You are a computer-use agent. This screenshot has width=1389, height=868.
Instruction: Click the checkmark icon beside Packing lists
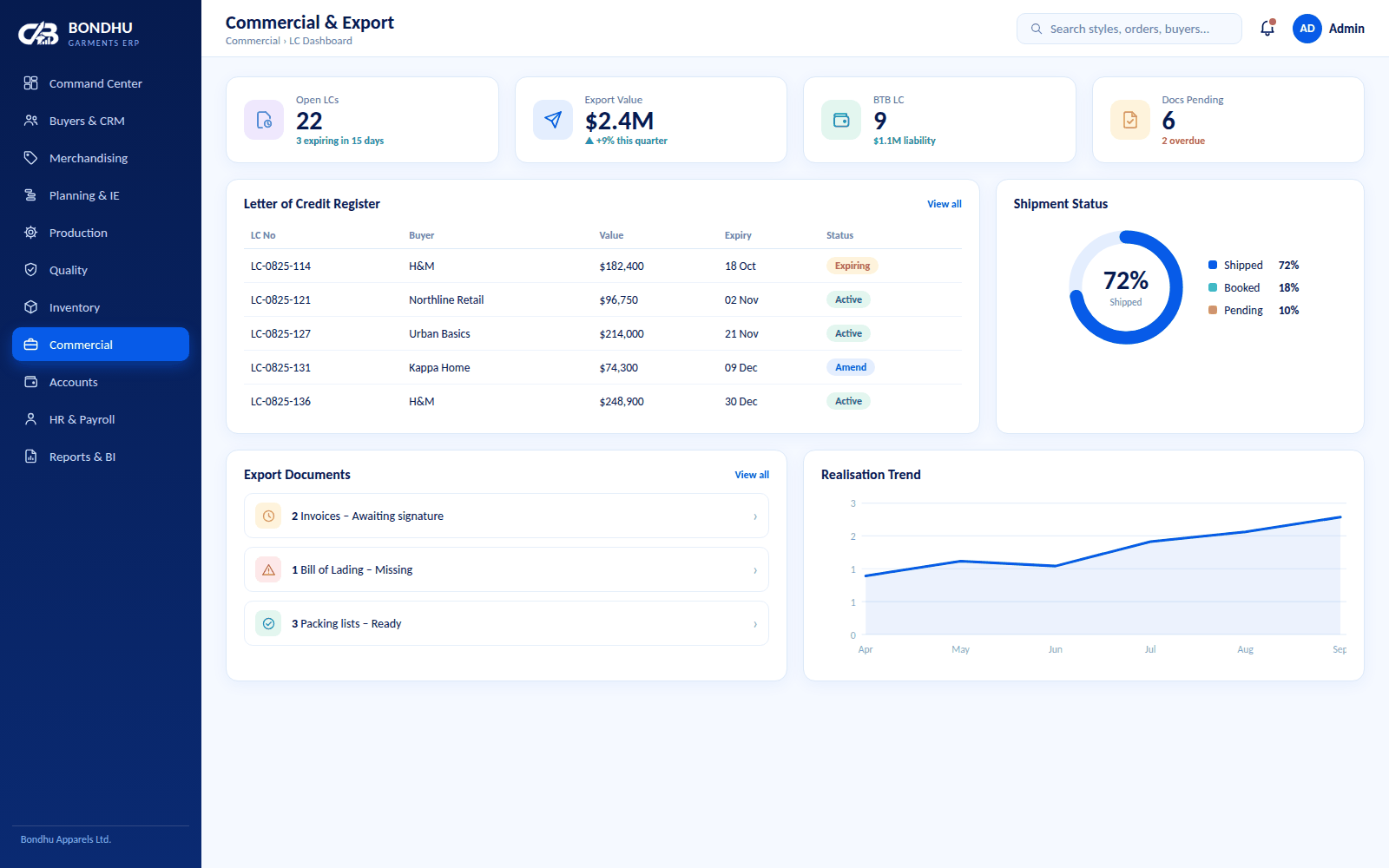point(268,623)
